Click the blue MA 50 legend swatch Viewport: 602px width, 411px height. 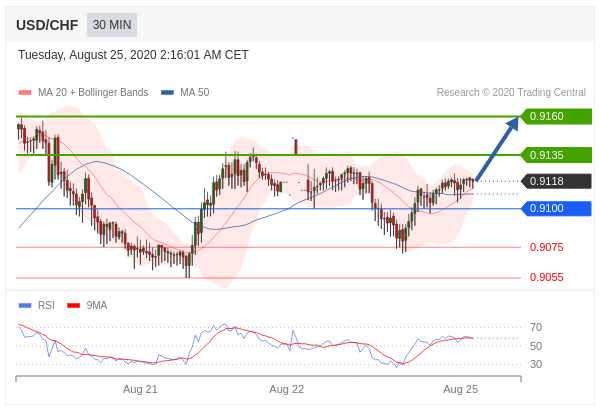pos(167,92)
